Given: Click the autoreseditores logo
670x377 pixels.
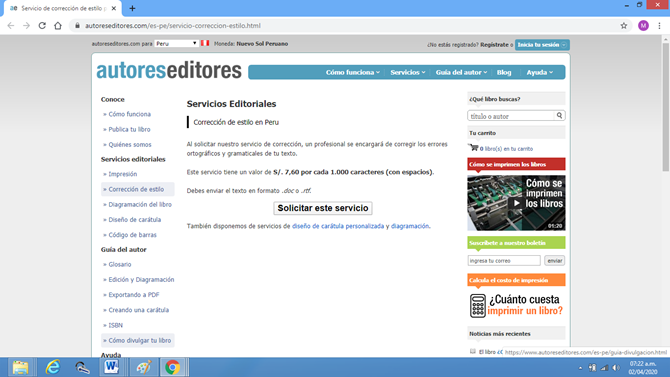Looking at the screenshot, I should 169,71.
